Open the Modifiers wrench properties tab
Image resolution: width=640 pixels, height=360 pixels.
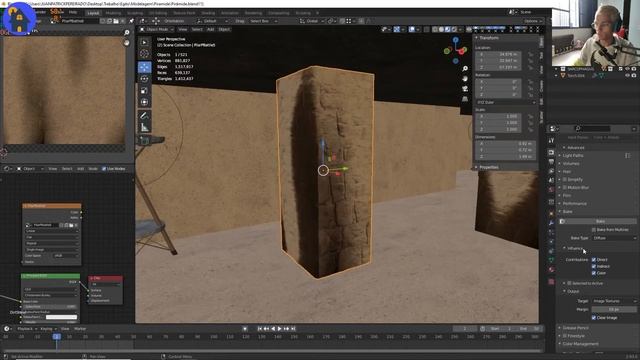pyautogui.click(x=551, y=223)
